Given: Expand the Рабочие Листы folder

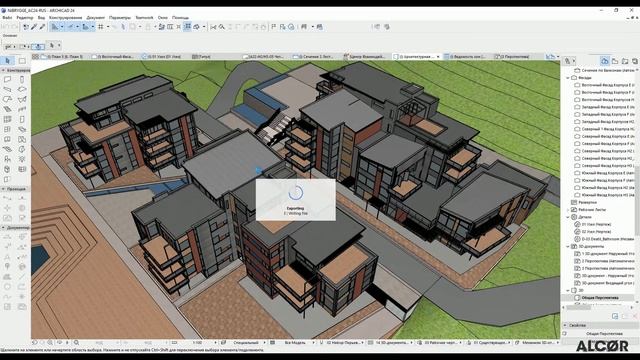Looking at the screenshot, I should [568, 210].
